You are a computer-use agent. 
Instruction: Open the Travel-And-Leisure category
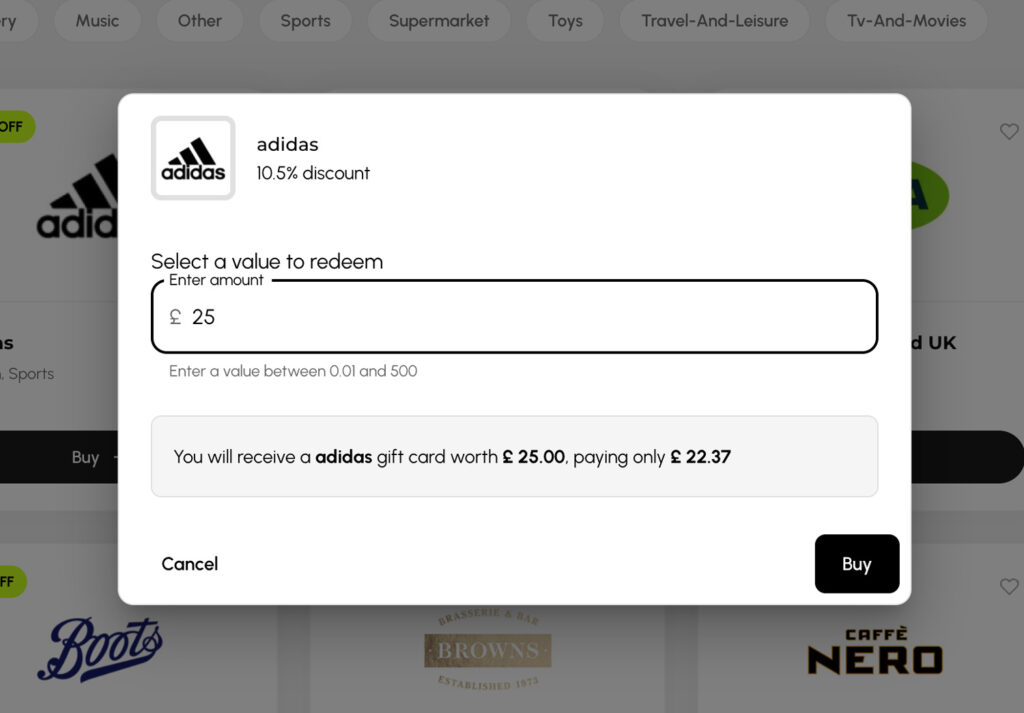click(x=714, y=21)
